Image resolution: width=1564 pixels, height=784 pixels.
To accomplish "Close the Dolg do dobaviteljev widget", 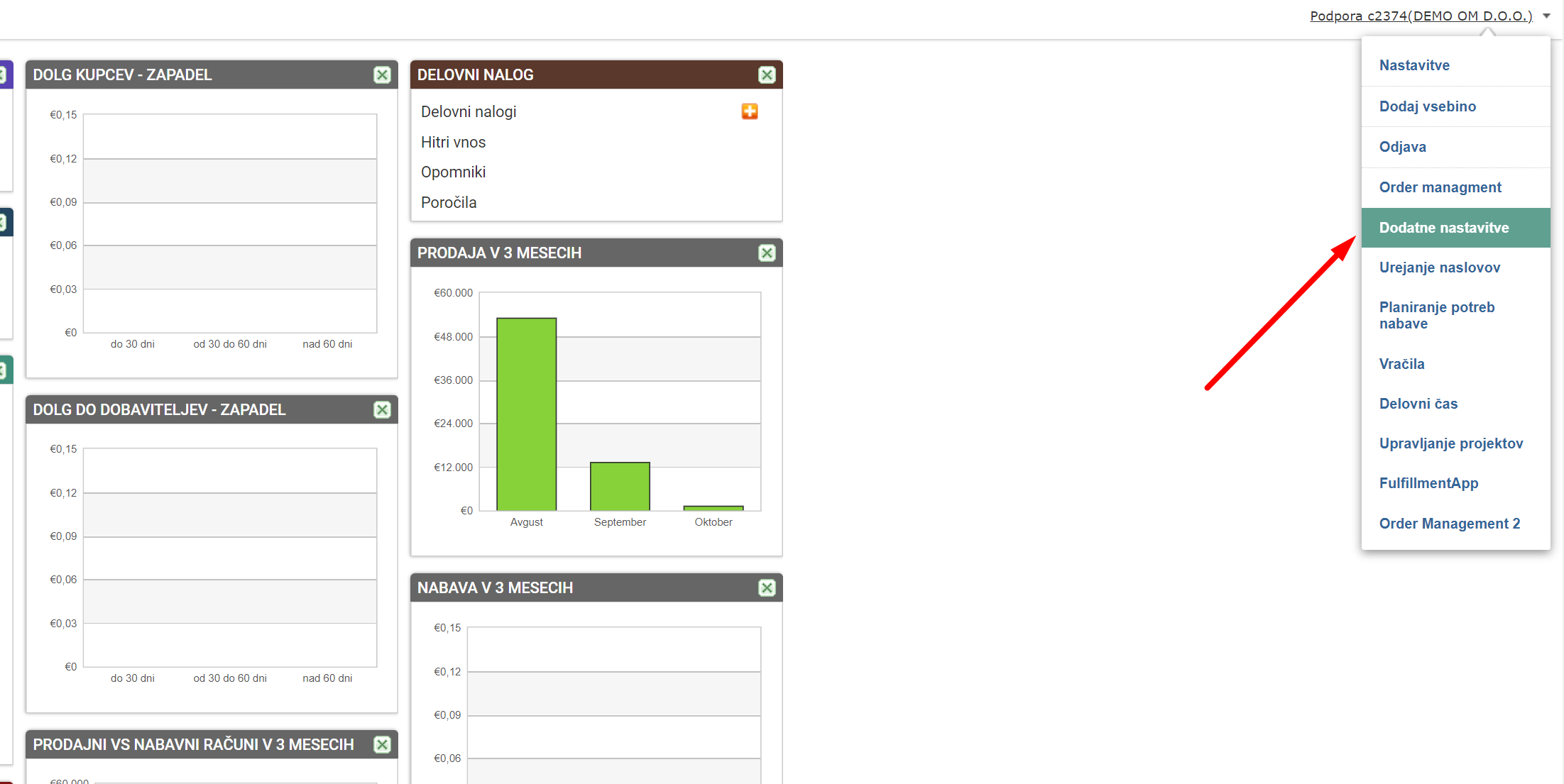I will 382,409.
